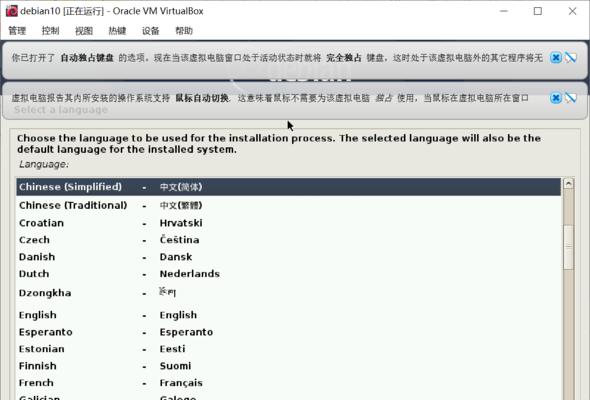Image resolution: width=590 pixels, height=400 pixels.
Task: Open the 设备 menu
Action: pyautogui.click(x=151, y=30)
